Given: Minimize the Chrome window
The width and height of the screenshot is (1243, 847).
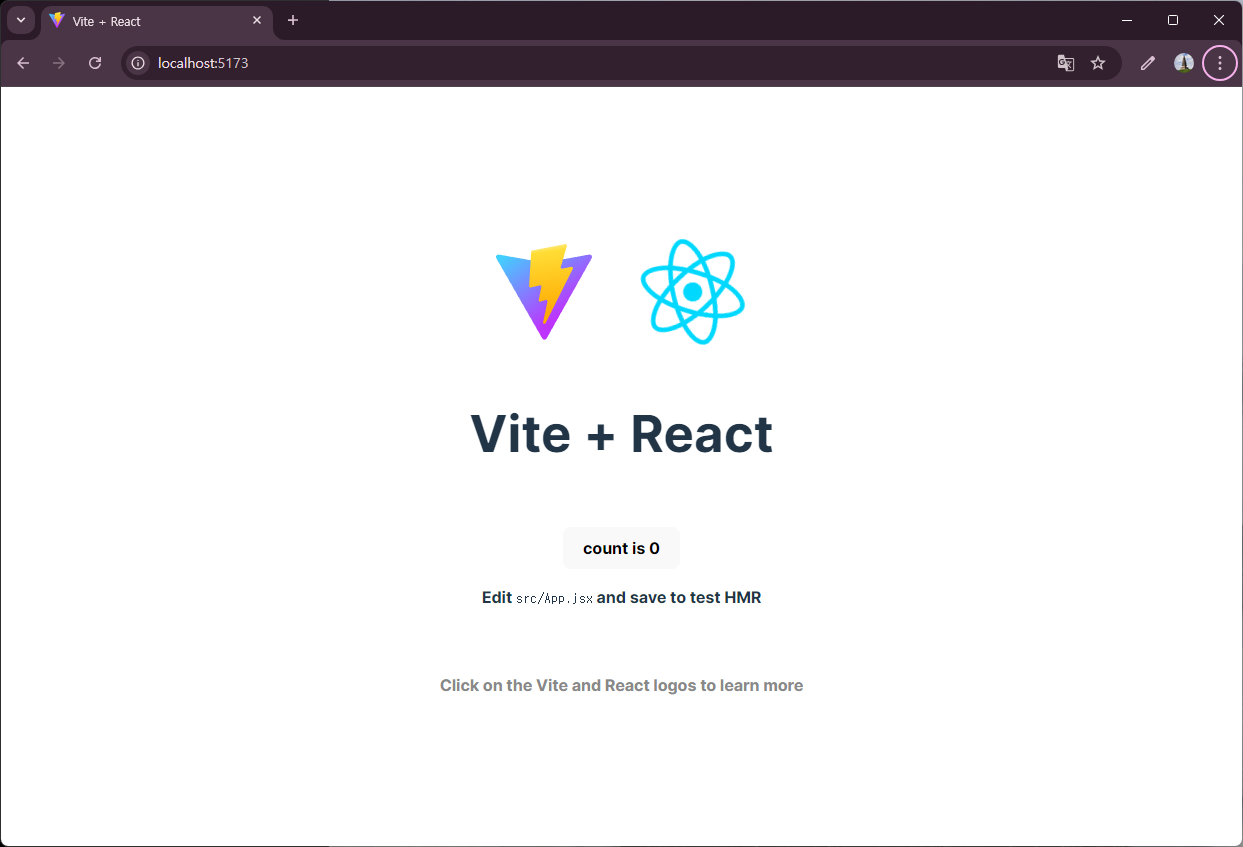Looking at the screenshot, I should (x=1127, y=20).
